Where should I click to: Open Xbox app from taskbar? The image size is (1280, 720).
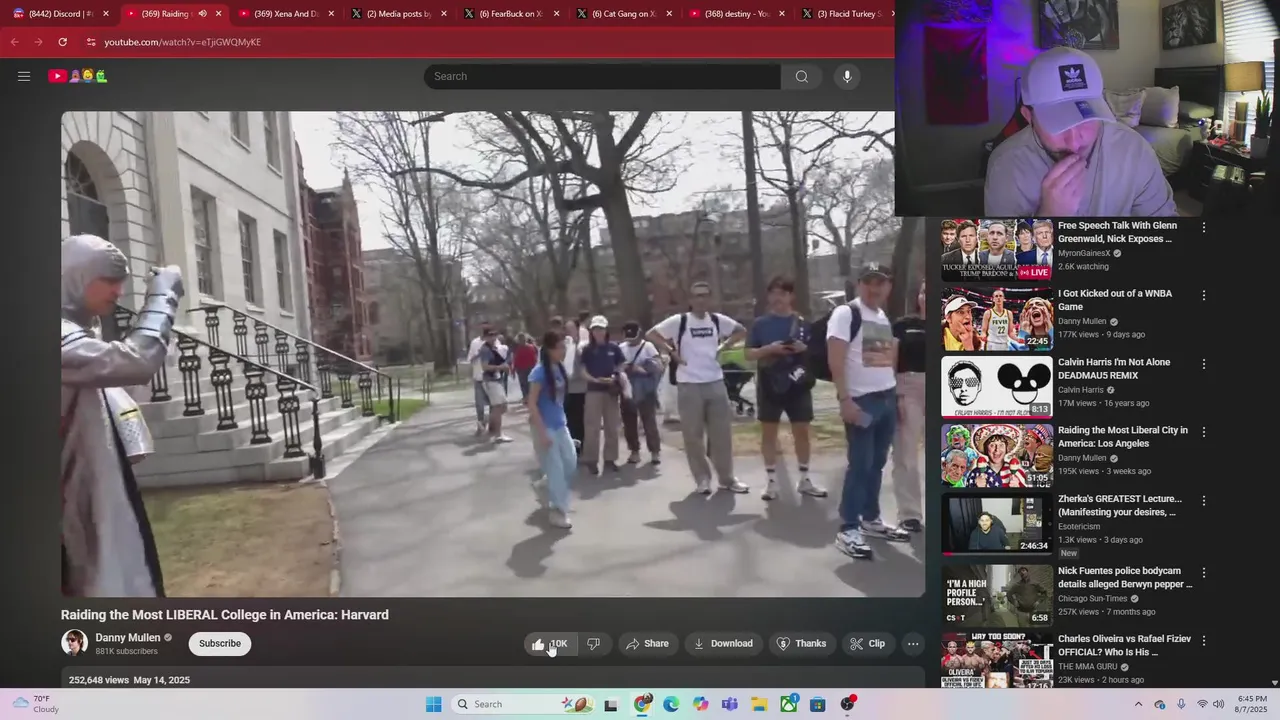point(789,704)
